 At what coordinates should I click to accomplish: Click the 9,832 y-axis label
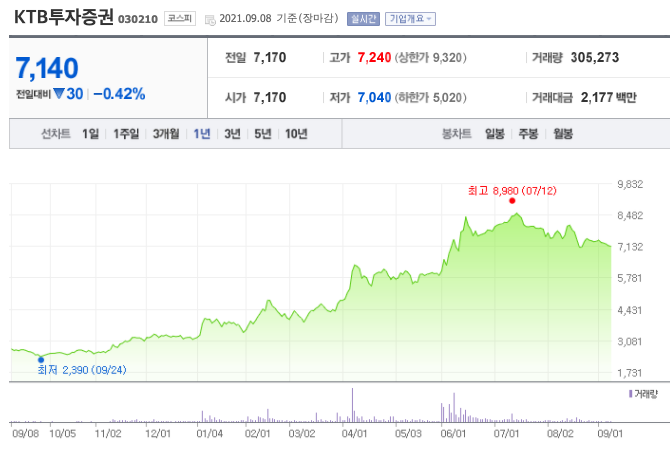point(630,185)
